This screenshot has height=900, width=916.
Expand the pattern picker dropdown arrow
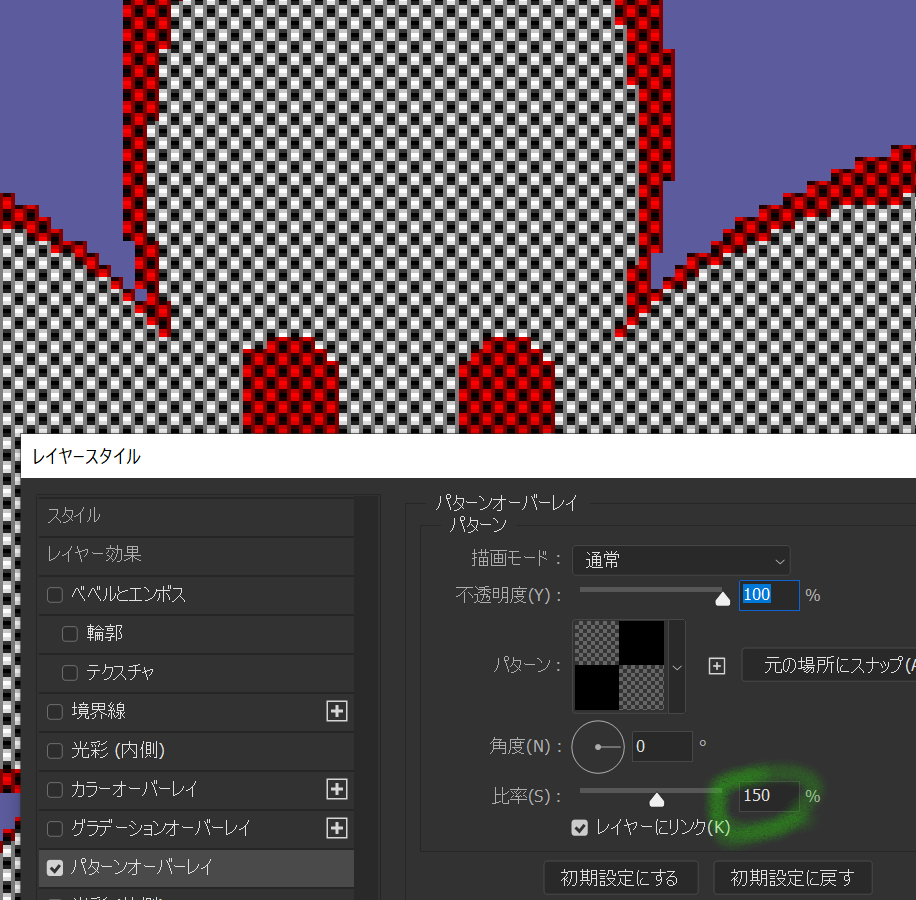click(x=677, y=666)
